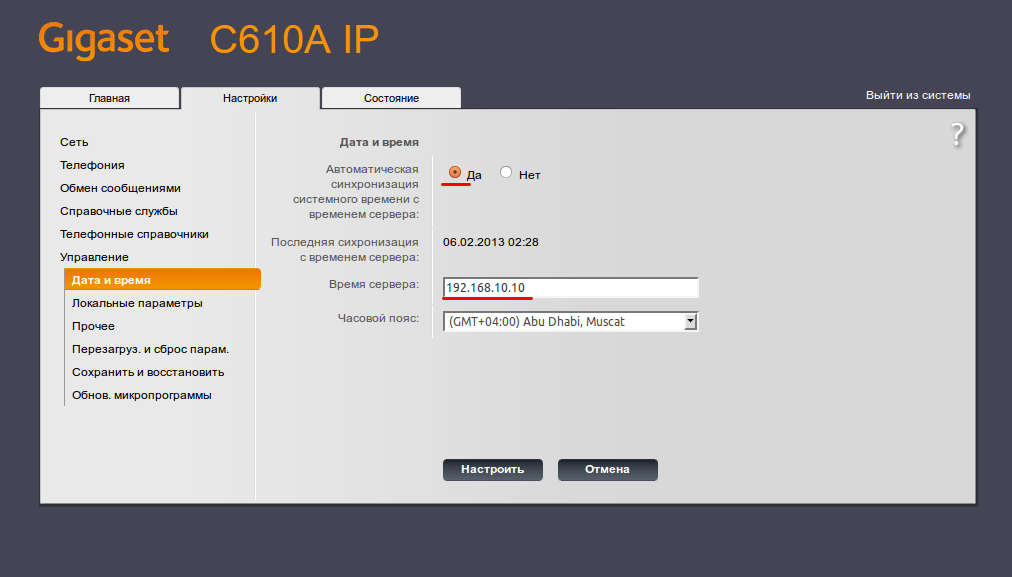
Task: Open Перезагруз. и сброс парам. page
Action: (150, 350)
